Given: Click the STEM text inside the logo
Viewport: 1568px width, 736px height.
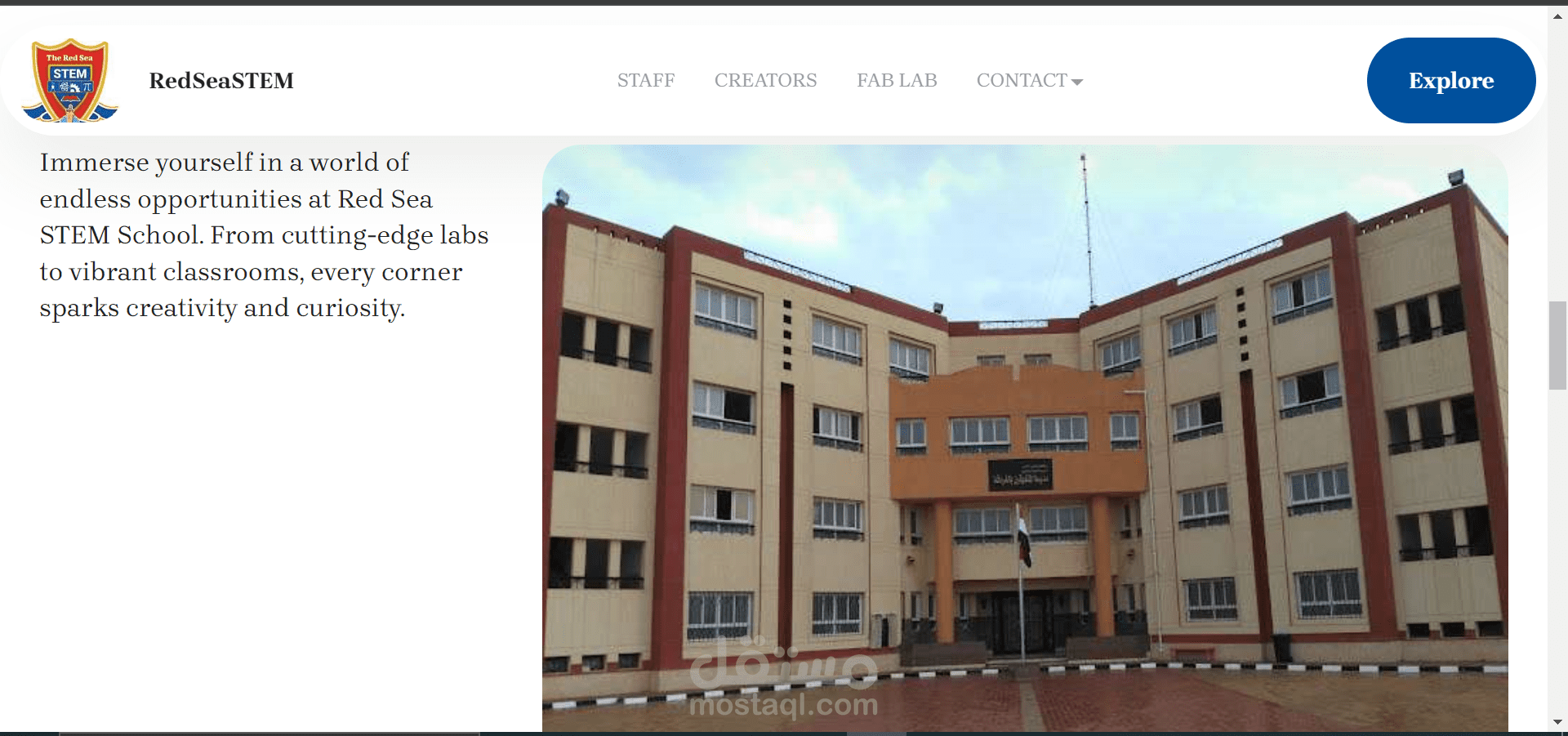Looking at the screenshot, I should [69, 74].
